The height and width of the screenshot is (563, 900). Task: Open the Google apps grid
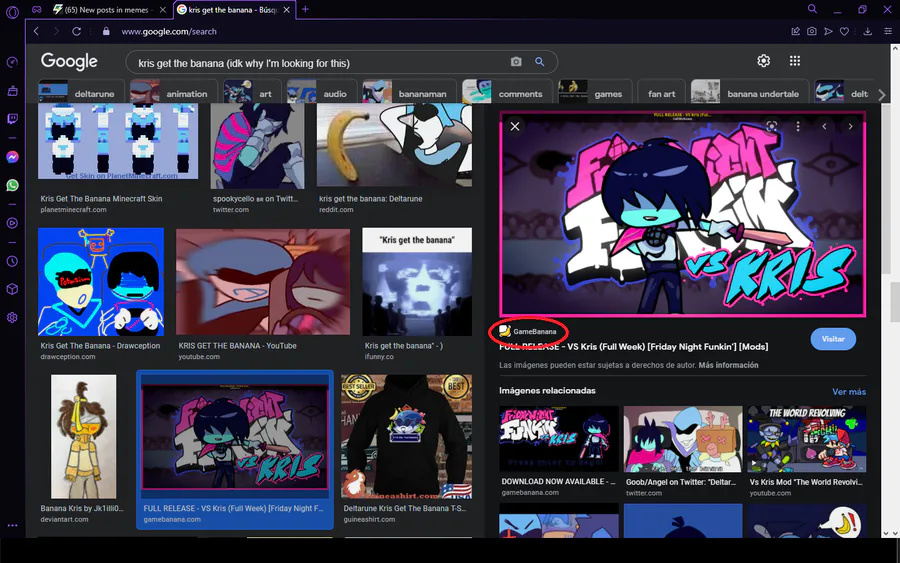click(795, 61)
